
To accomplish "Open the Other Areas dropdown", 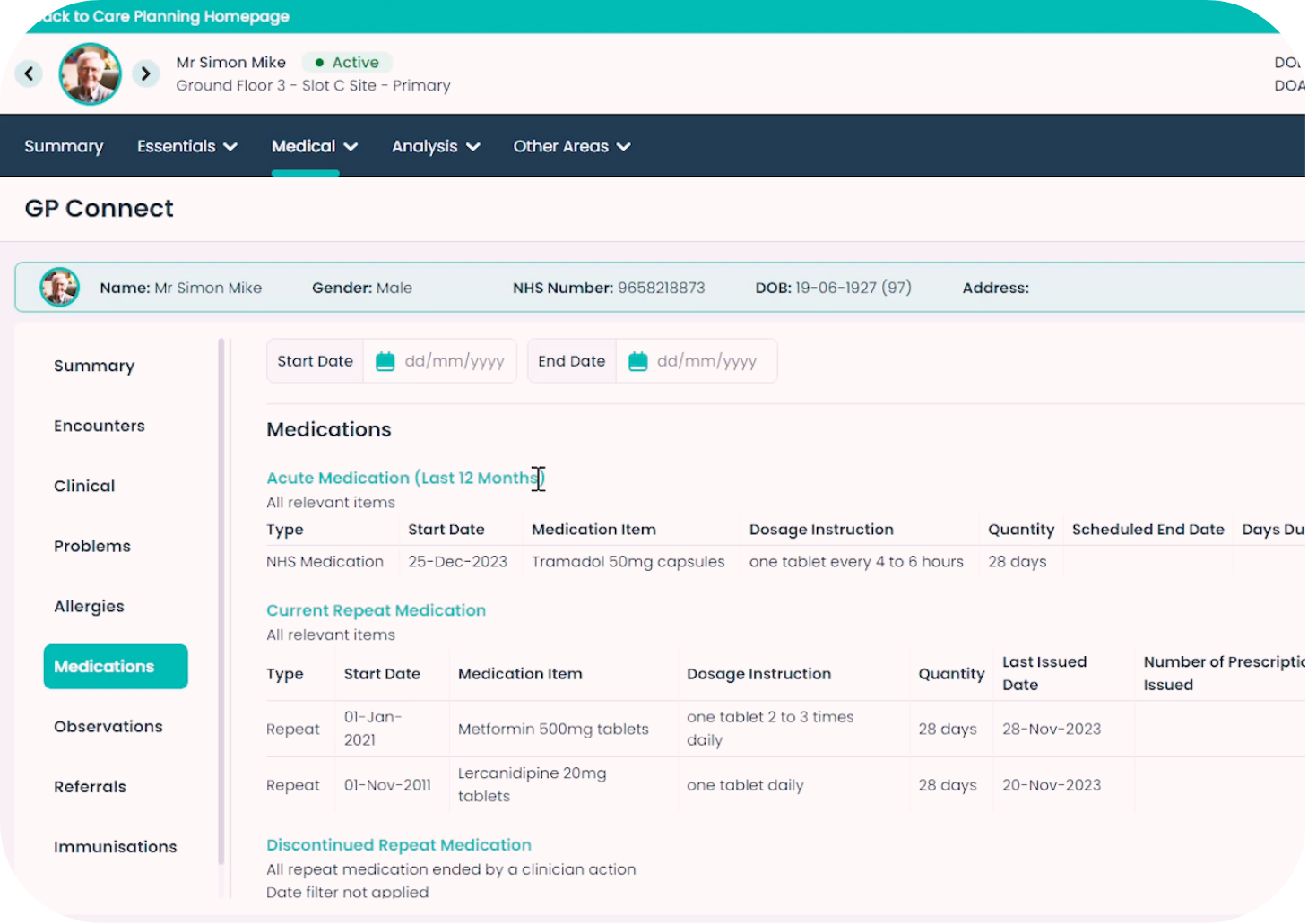I will coord(571,145).
